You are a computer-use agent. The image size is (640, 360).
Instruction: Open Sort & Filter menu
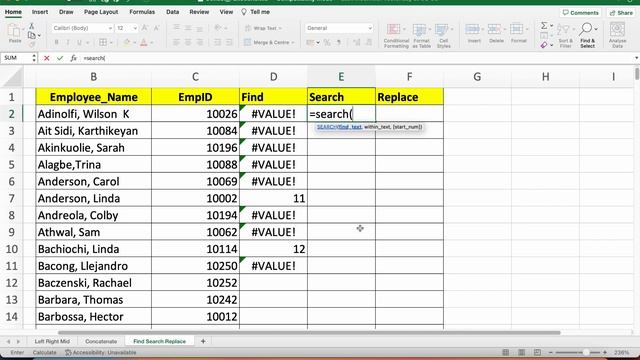[565, 36]
